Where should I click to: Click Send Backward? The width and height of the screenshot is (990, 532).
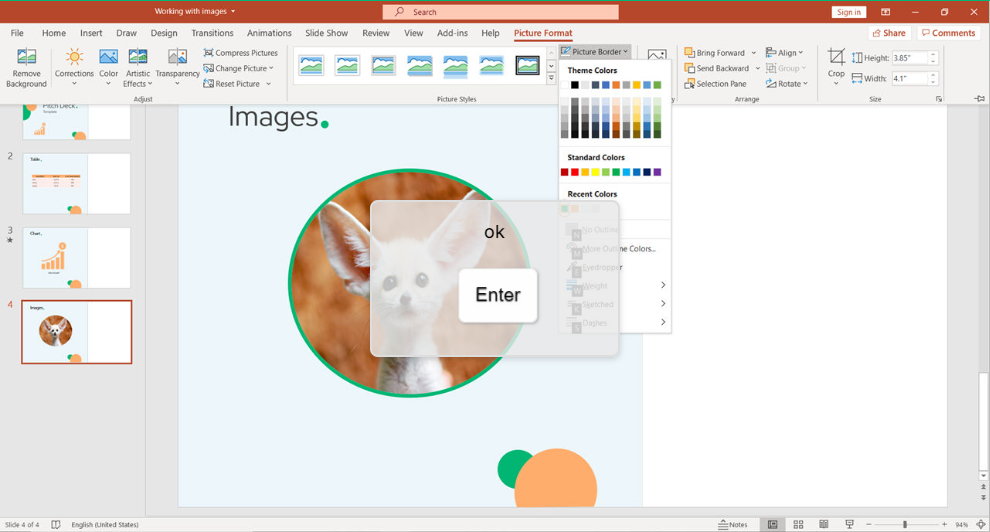[717, 68]
